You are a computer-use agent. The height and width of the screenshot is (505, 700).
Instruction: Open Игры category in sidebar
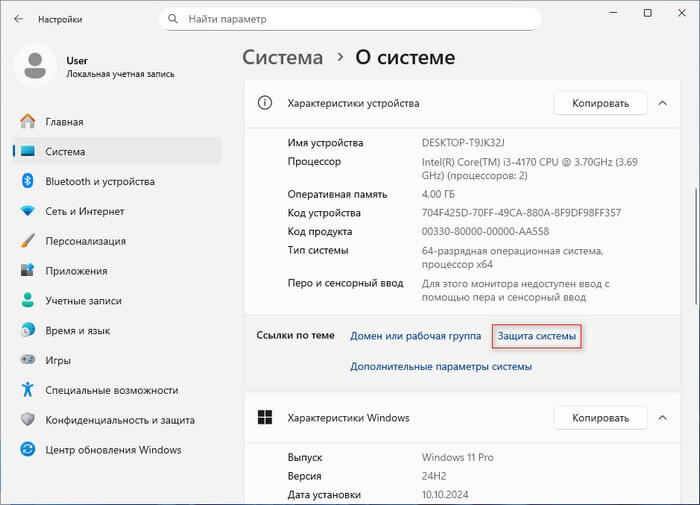point(59,360)
